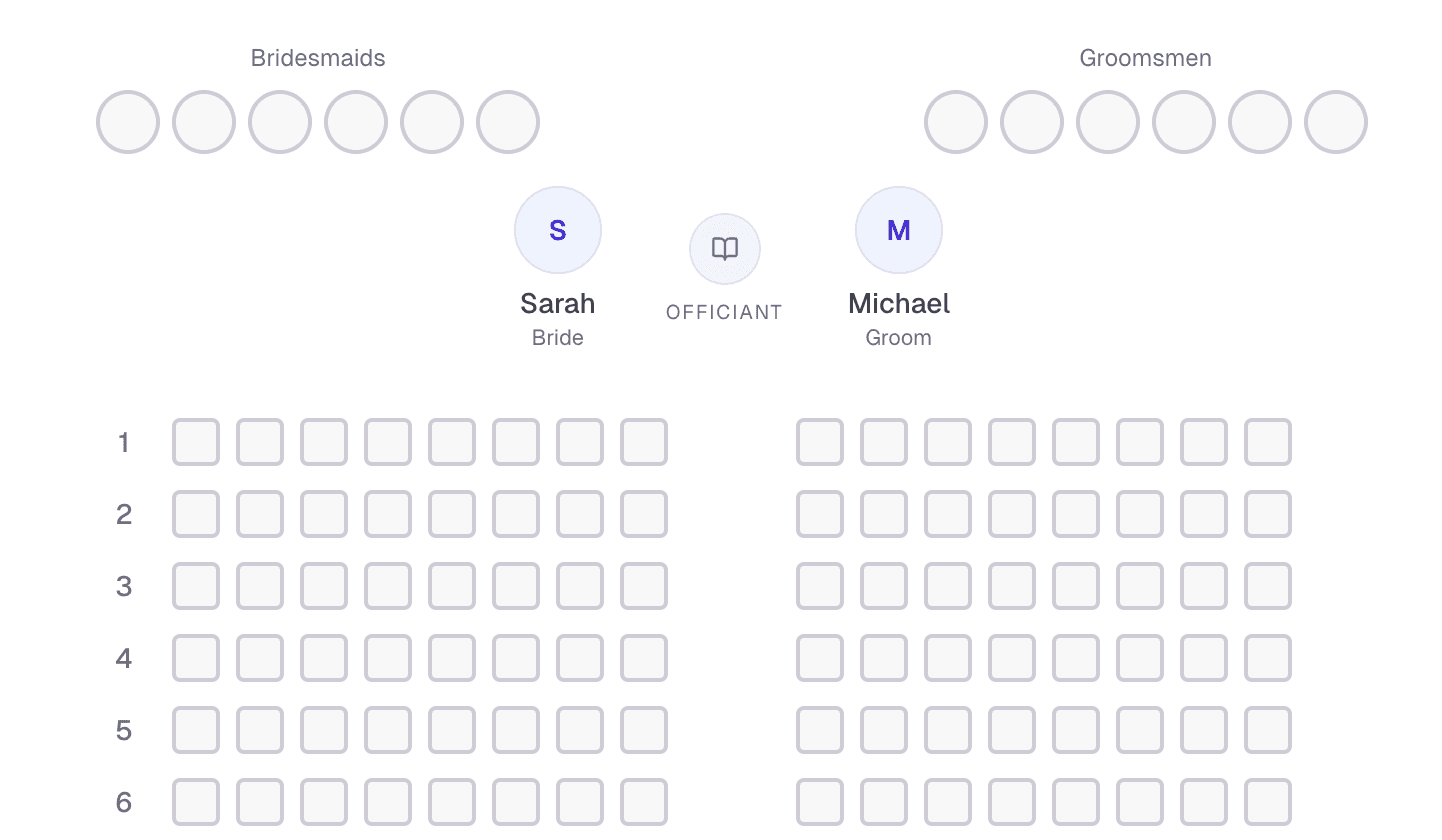This screenshot has width=1442, height=840.
Task: Click the Groomsmen section heading
Action: 1145,58
